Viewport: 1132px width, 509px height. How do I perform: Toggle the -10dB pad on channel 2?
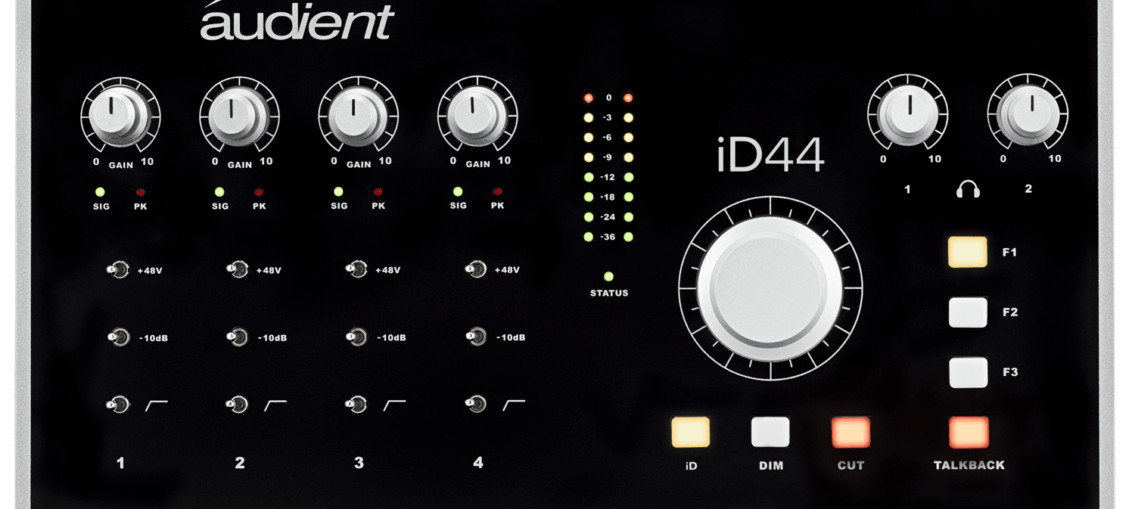click(238, 337)
